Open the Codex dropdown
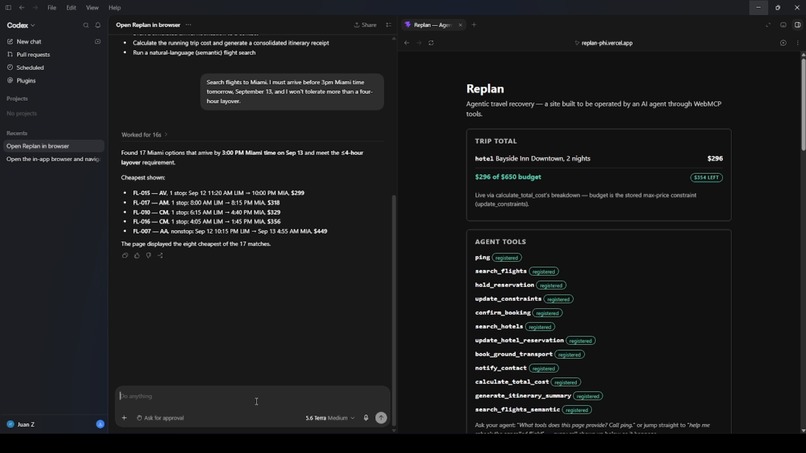This screenshot has width=806, height=453. [x=21, y=25]
